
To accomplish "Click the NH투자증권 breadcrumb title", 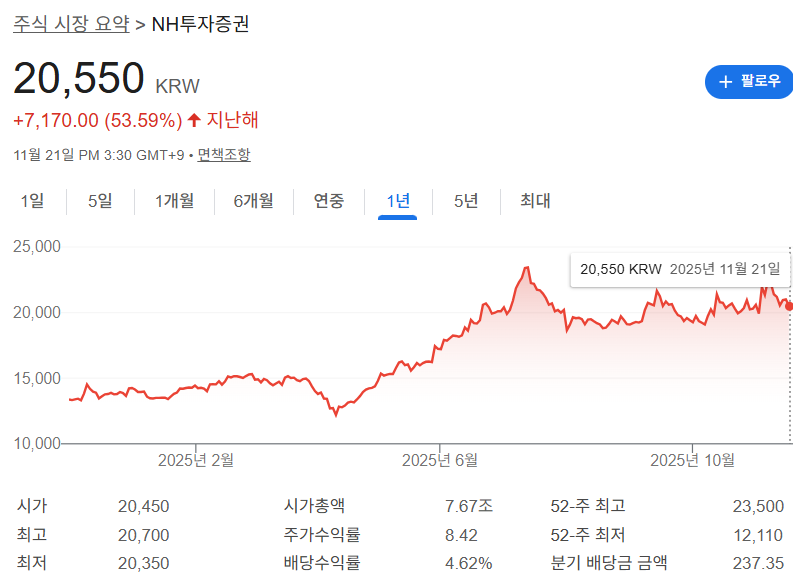I will tap(200, 24).
